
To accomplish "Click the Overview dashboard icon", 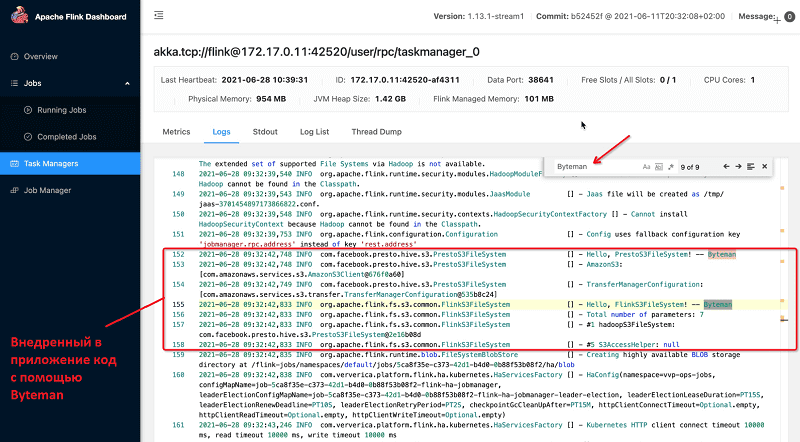I will [x=14, y=57].
